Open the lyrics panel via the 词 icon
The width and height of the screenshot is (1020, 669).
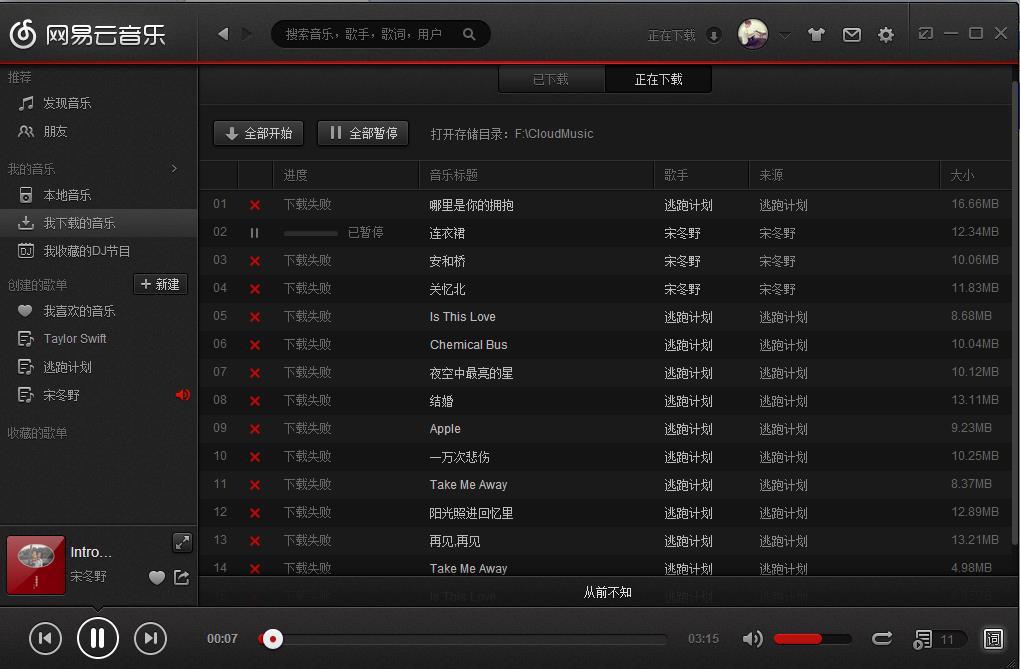tap(993, 638)
